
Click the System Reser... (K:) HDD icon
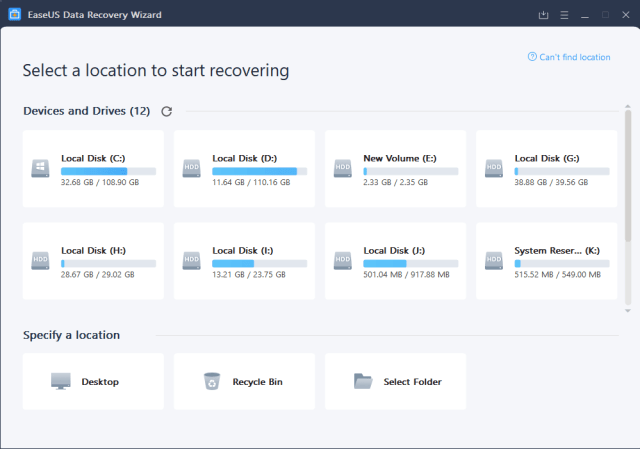coord(494,260)
